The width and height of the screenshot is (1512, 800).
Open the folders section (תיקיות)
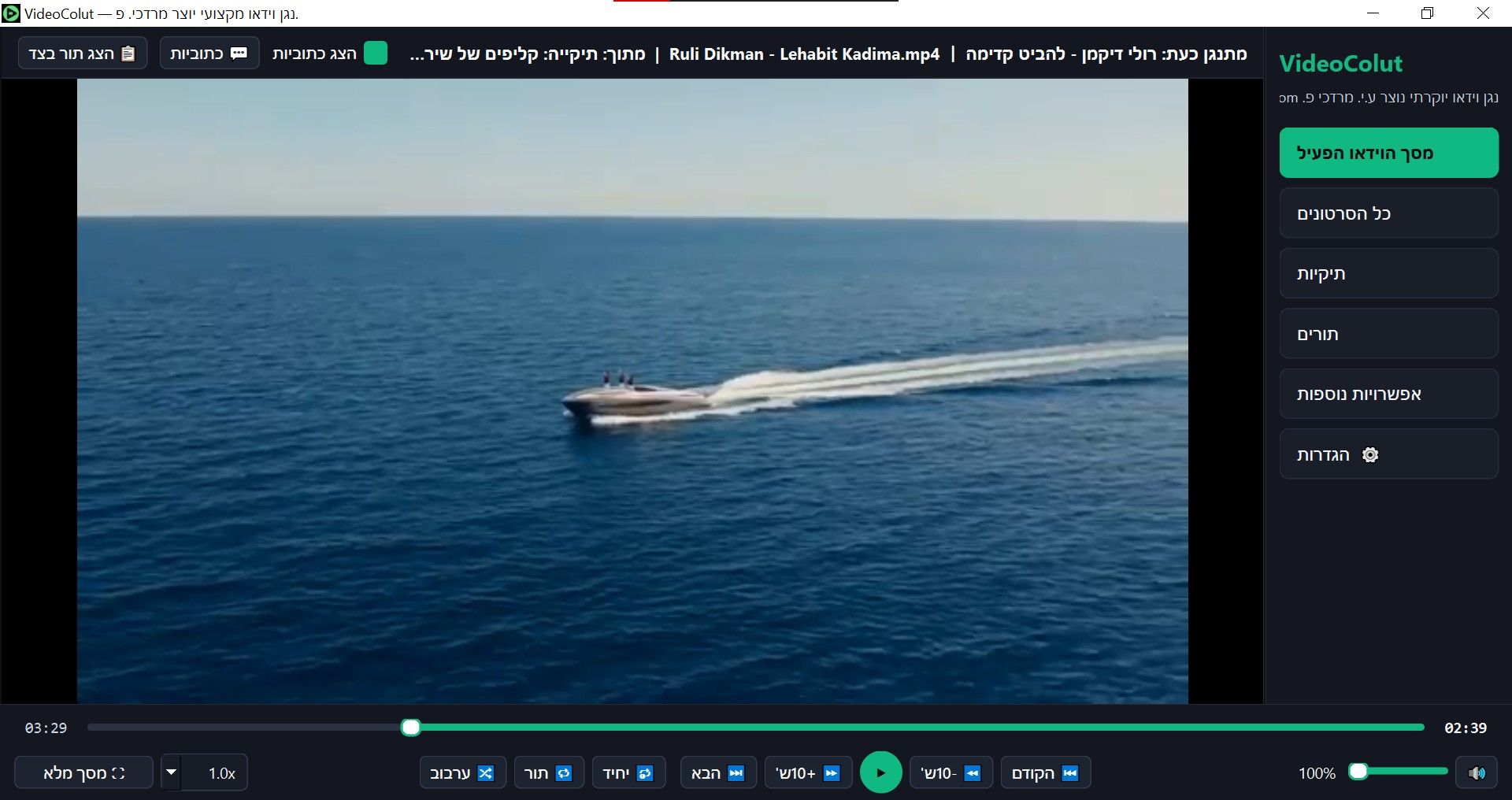[1388, 273]
